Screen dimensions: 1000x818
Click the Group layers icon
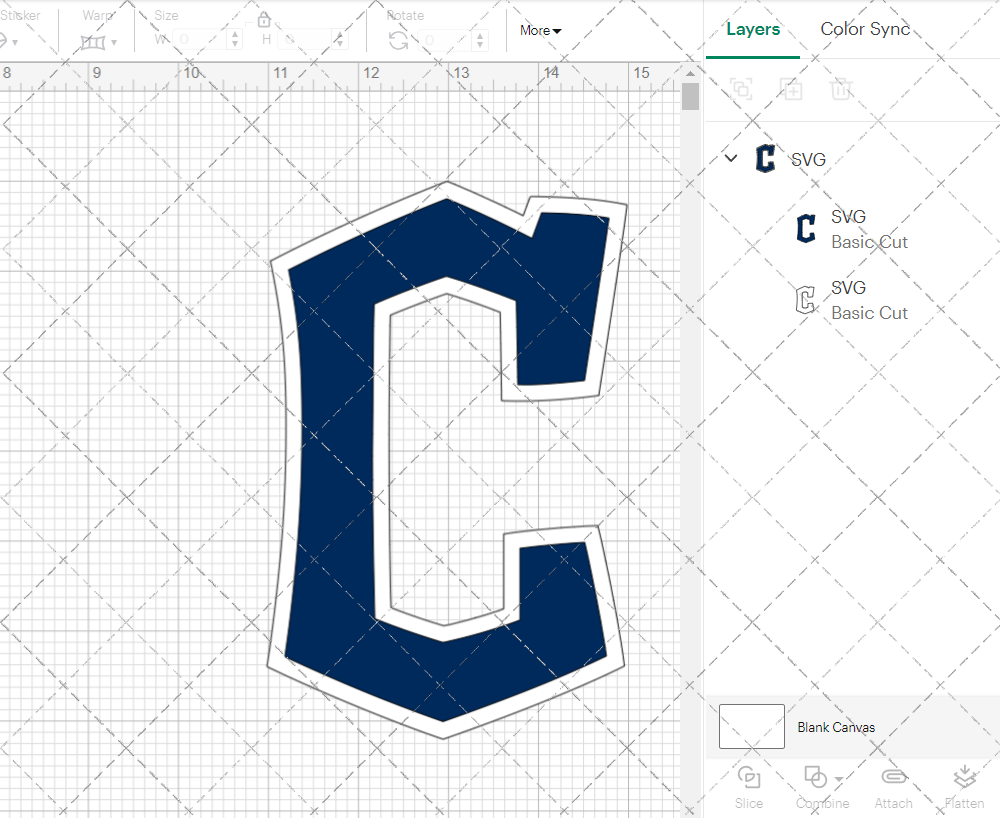[741, 90]
